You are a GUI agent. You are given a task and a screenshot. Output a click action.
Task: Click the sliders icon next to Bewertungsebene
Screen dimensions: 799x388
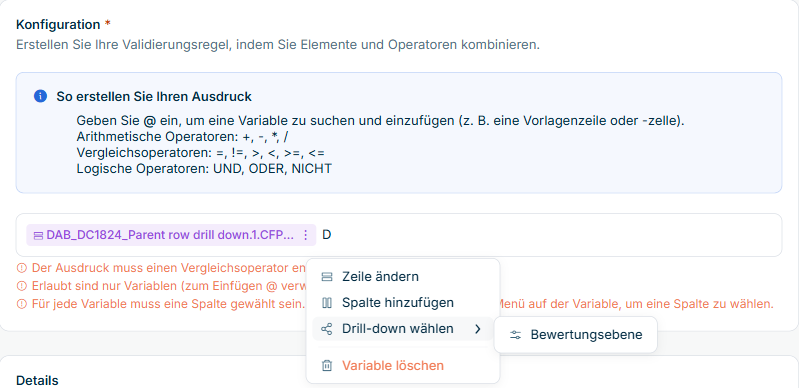516,335
